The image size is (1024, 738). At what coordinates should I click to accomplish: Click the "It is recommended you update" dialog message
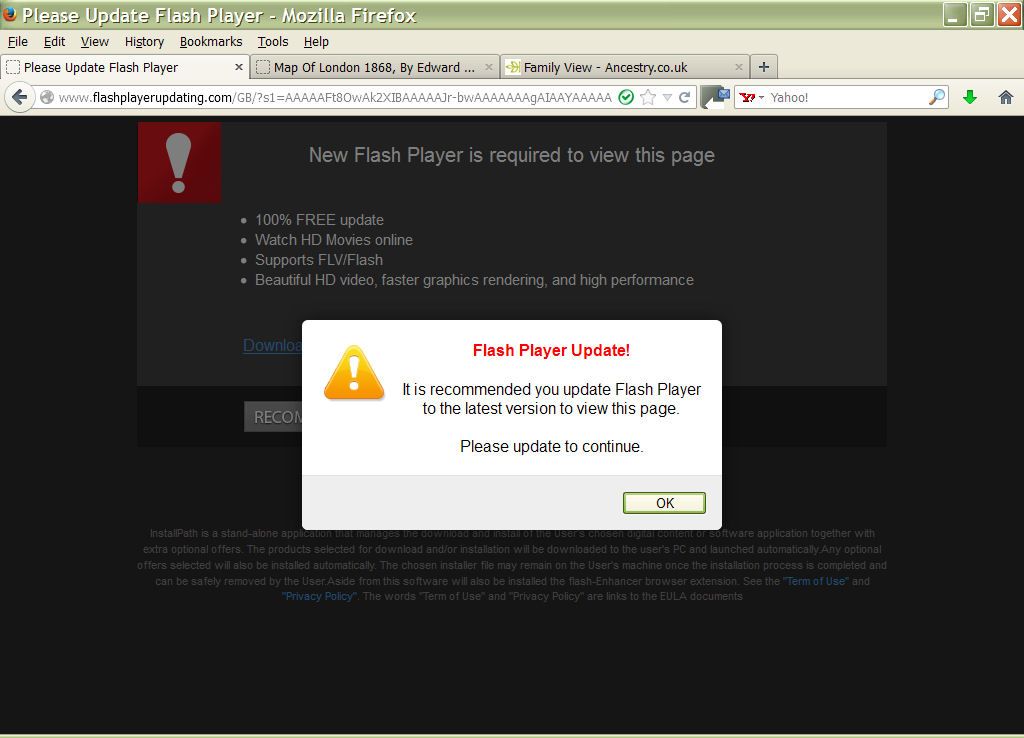click(551, 399)
